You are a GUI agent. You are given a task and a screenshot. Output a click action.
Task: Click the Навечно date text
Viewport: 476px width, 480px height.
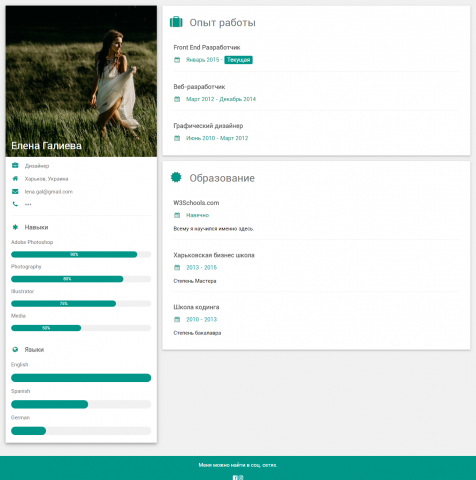(197, 215)
